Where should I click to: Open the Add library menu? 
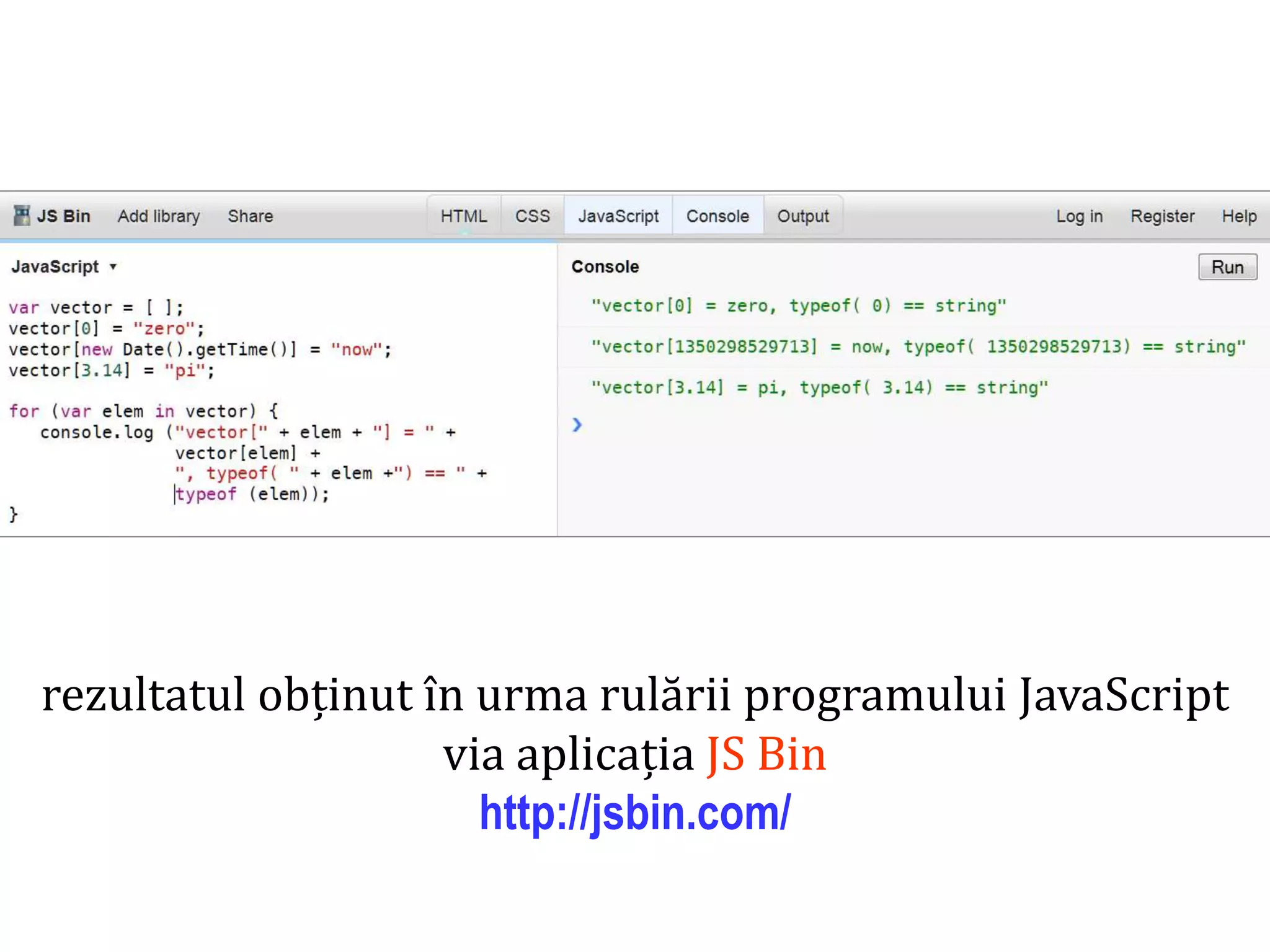click(x=159, y=216)
